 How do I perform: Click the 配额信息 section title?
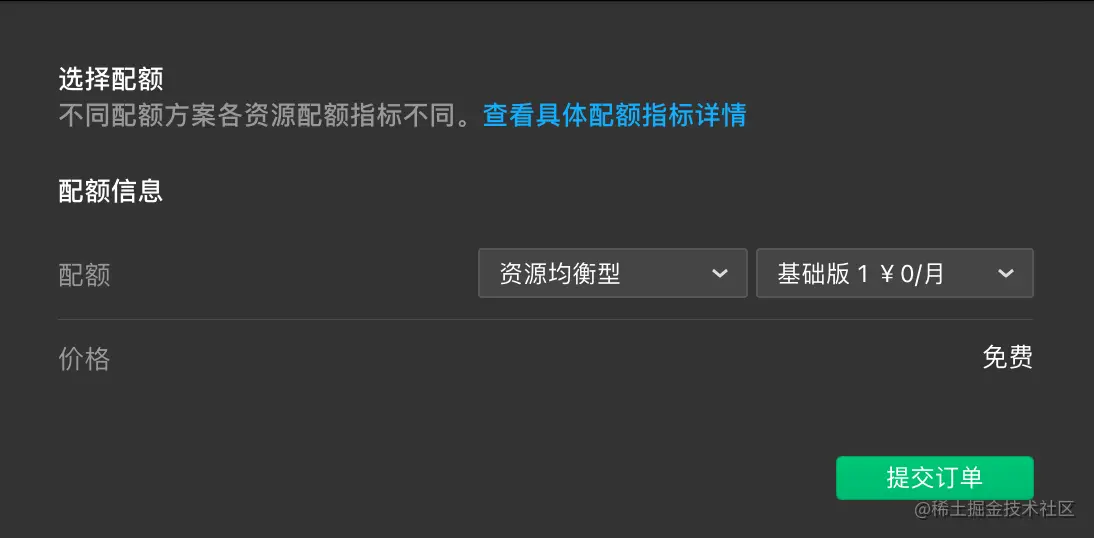pyautogui.click(x=111, y=190)
